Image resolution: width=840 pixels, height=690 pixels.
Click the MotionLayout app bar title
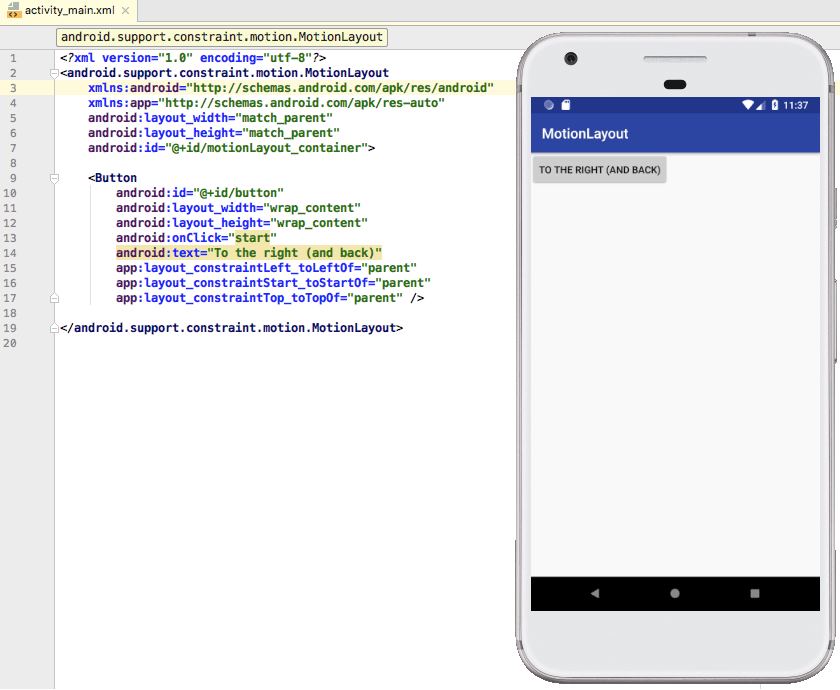tap(585, 134)
